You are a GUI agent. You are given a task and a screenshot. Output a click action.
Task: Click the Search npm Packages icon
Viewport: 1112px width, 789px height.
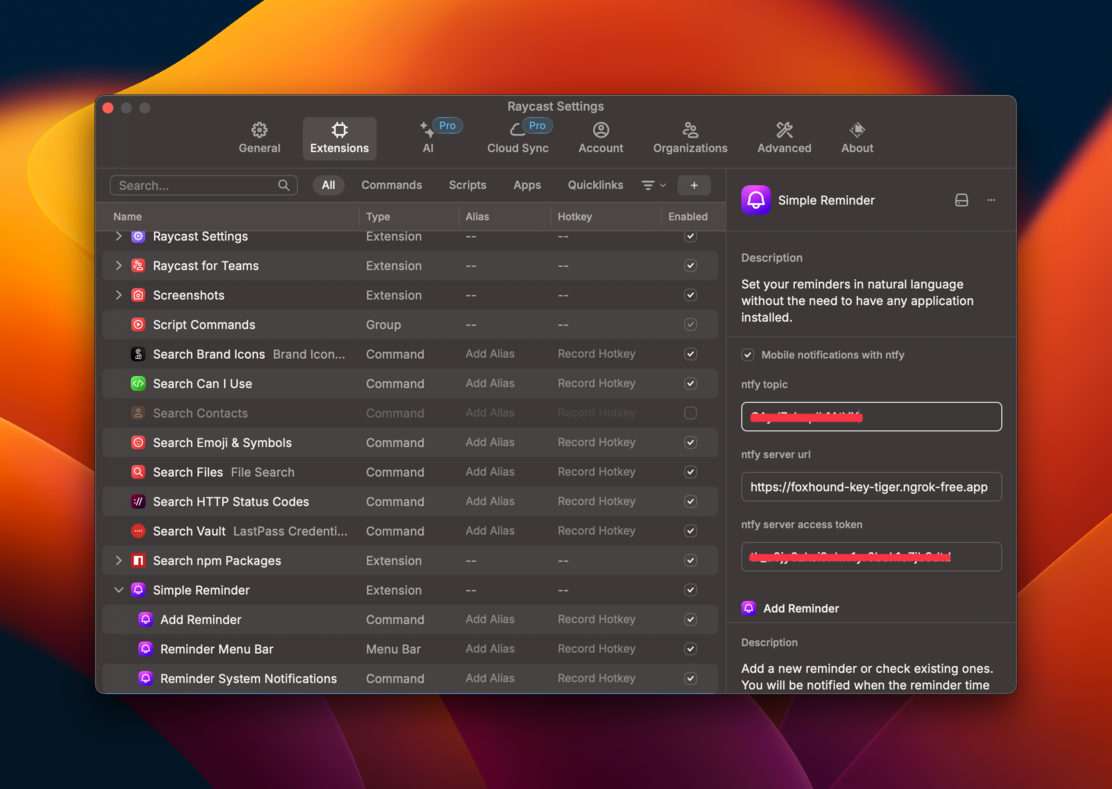(x=138, y=561)
